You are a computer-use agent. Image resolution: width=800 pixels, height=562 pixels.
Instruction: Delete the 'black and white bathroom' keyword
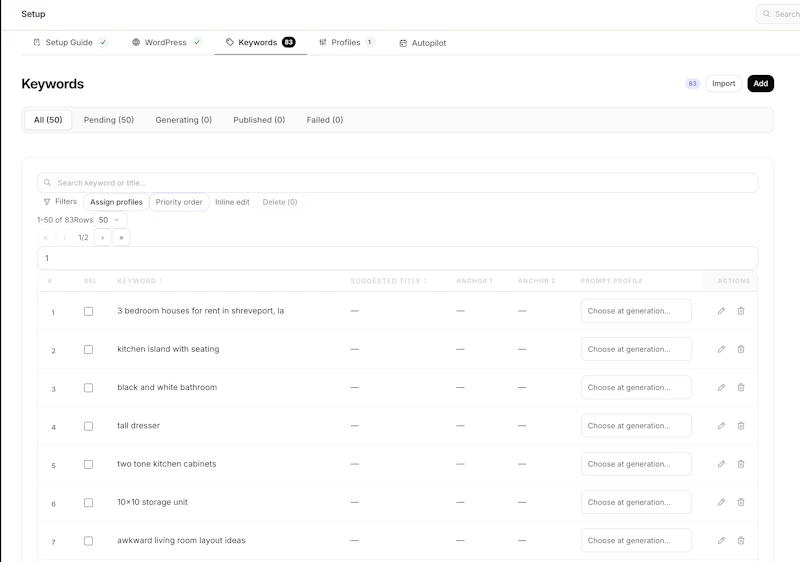pos(741,387)
